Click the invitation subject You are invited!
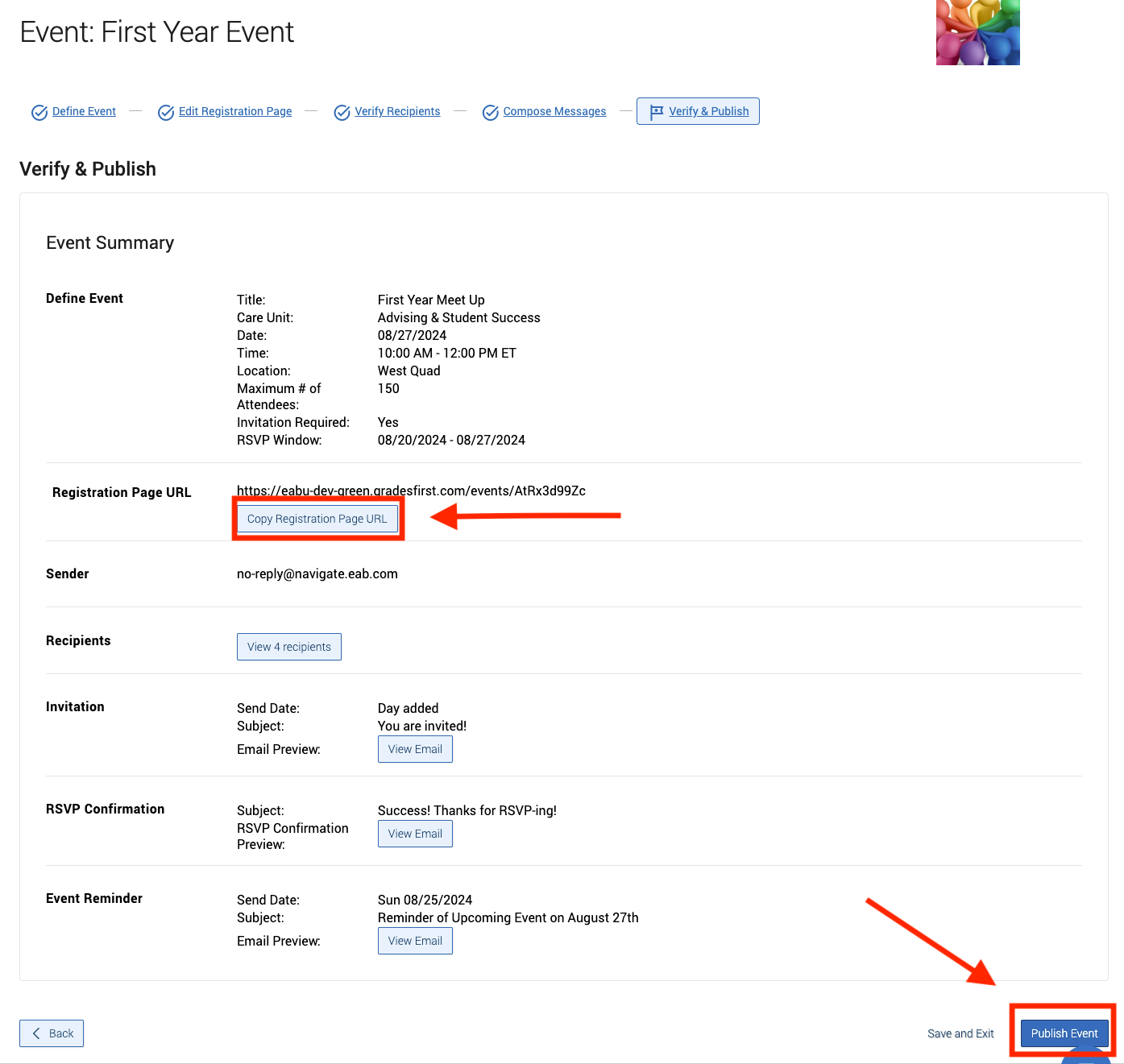1124x1064 pixels. [x=422, y=726]
